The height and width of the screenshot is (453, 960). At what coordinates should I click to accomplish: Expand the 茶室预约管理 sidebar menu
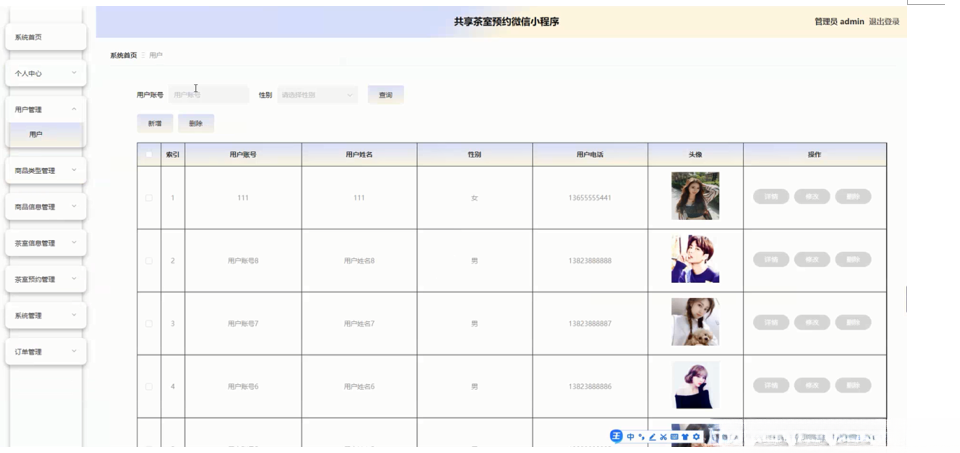[46, 279]
